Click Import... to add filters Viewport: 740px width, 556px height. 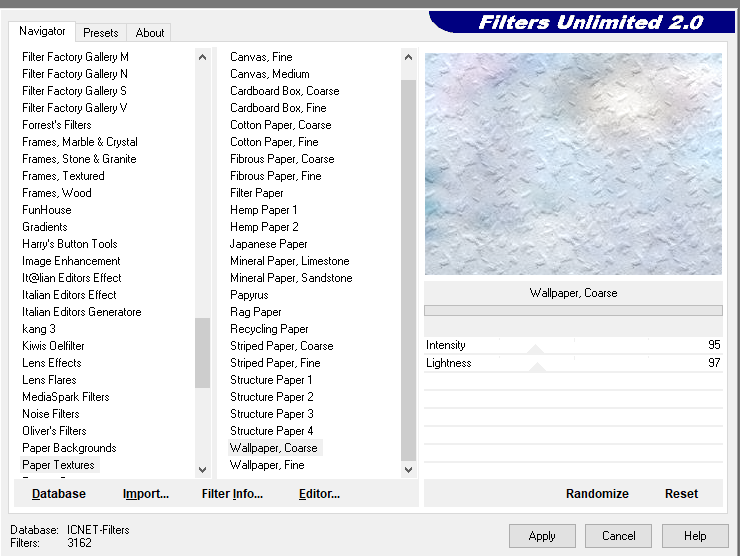[x=145, y=493]
